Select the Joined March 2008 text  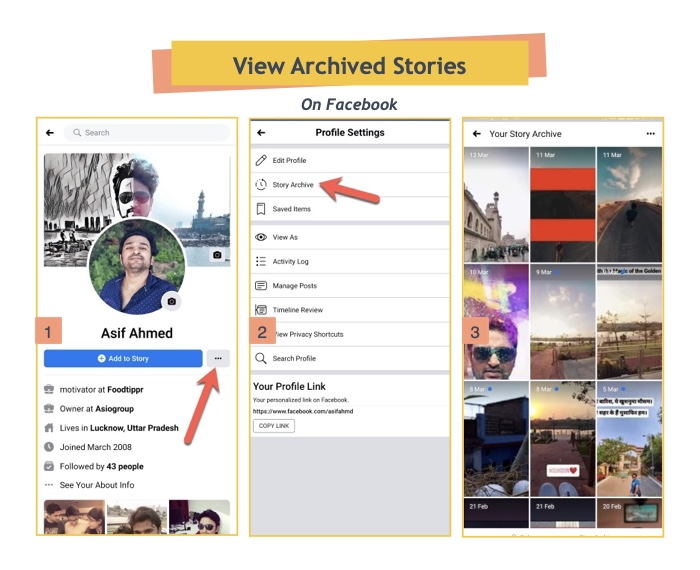tap(96, 447)
